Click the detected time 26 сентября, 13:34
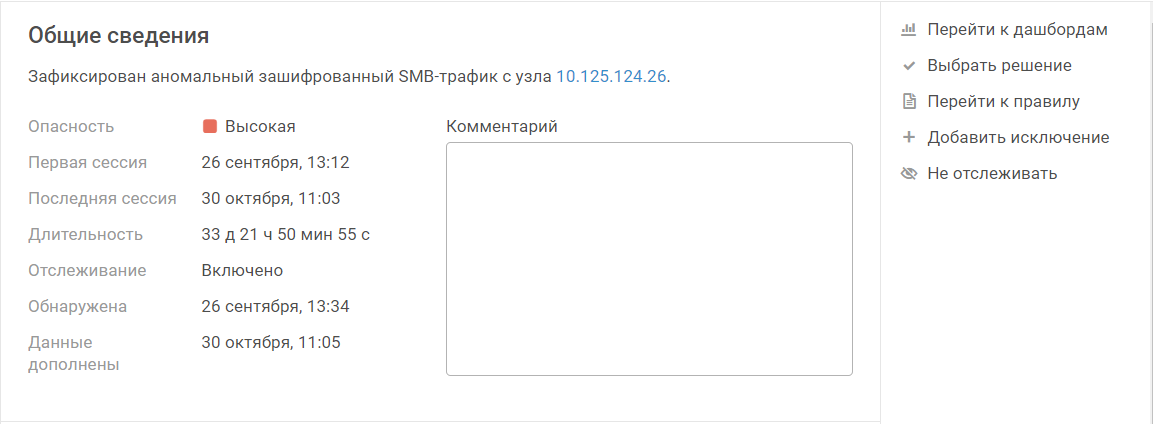1153x424 pixels. point(275,306)
